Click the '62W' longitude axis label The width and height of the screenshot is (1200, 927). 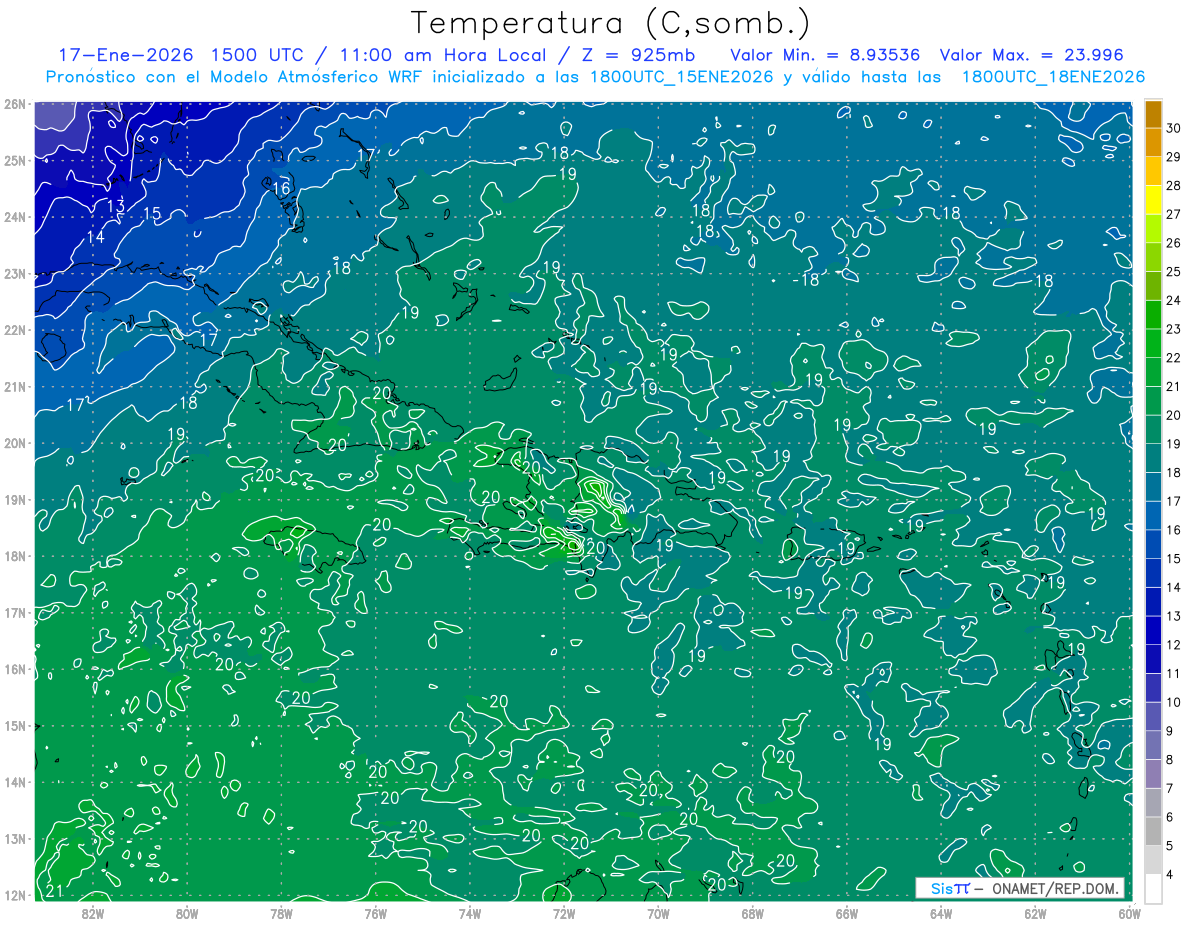[x=1035, y=913]
